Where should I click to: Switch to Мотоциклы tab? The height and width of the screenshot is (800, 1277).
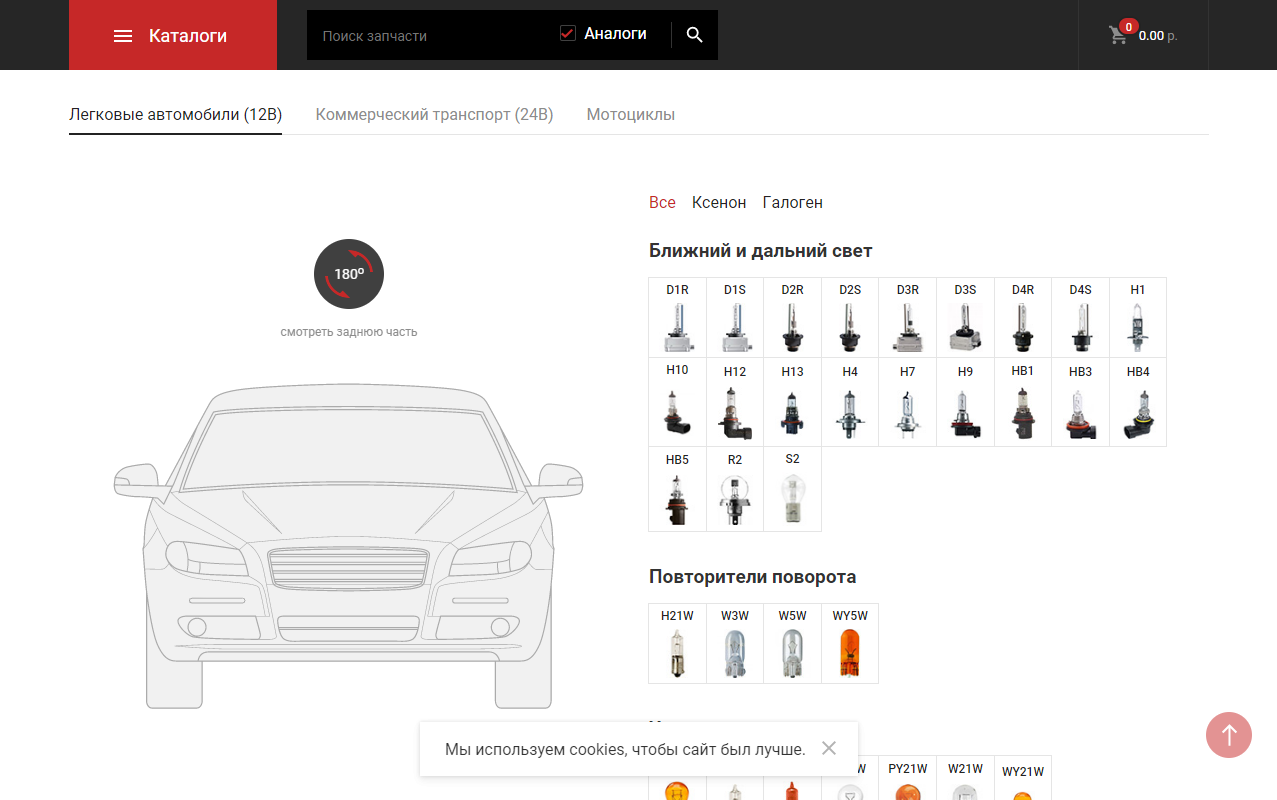tap(630, 114)
